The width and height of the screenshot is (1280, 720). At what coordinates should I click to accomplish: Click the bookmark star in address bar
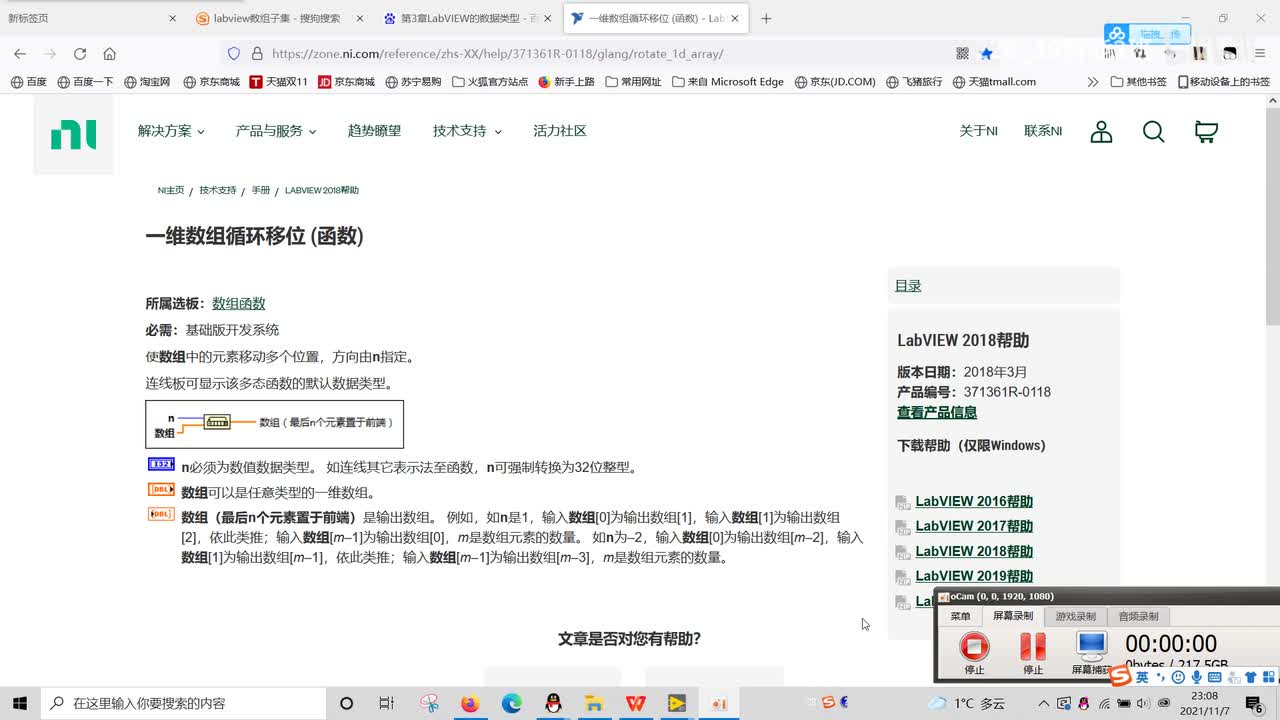tap(987, 54)
